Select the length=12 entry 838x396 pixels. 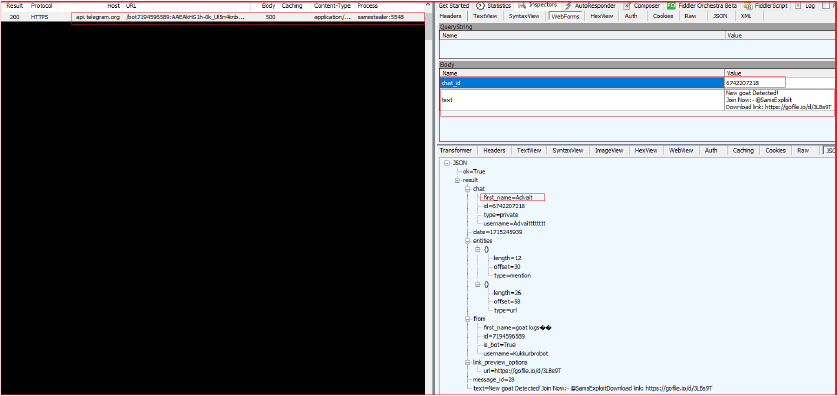coord(507,258)
